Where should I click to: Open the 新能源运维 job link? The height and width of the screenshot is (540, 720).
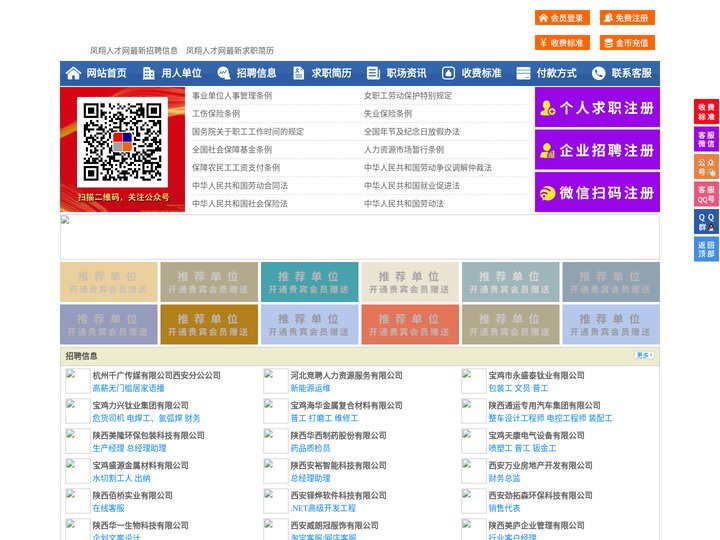(x=310, y=388)
